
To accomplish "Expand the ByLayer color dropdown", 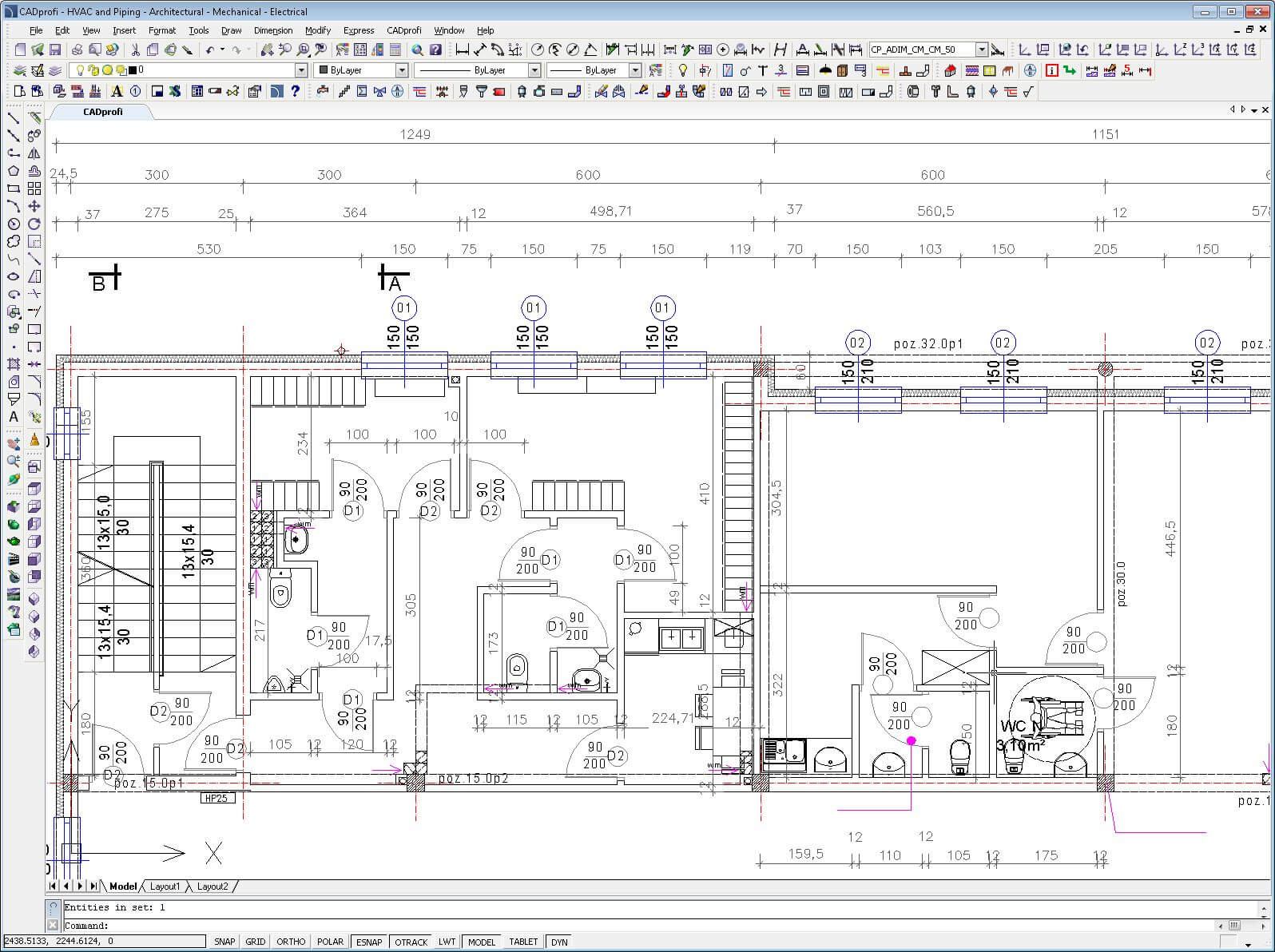I will (402, 70).
